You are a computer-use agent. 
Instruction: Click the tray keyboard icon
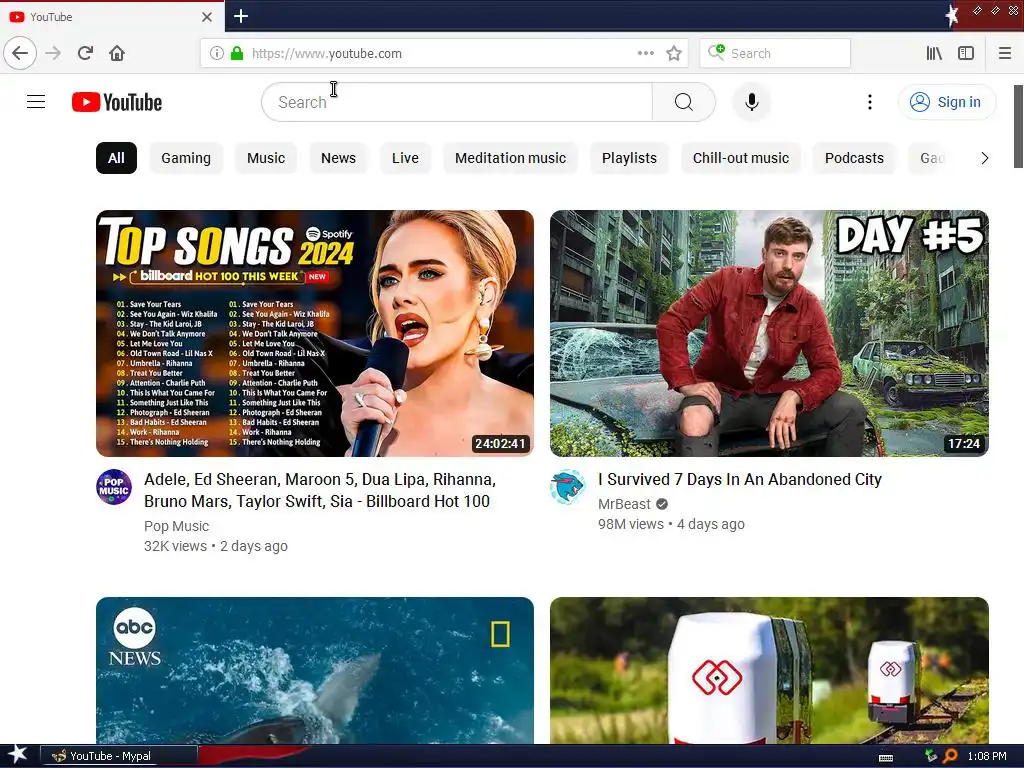click(x=886, y=758)
